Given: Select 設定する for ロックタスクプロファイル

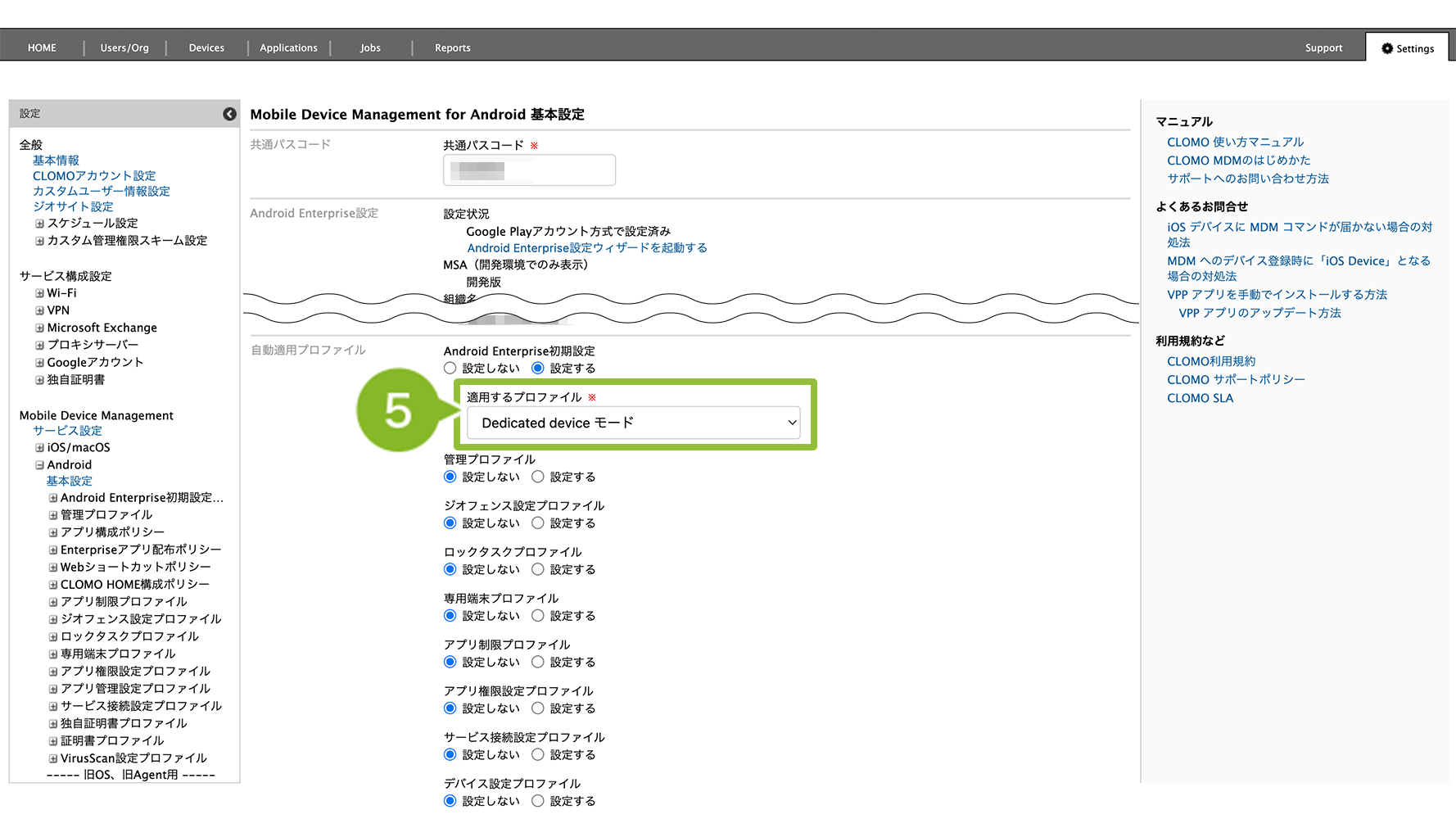Looking at the screenshot, I should coord(538,569).
